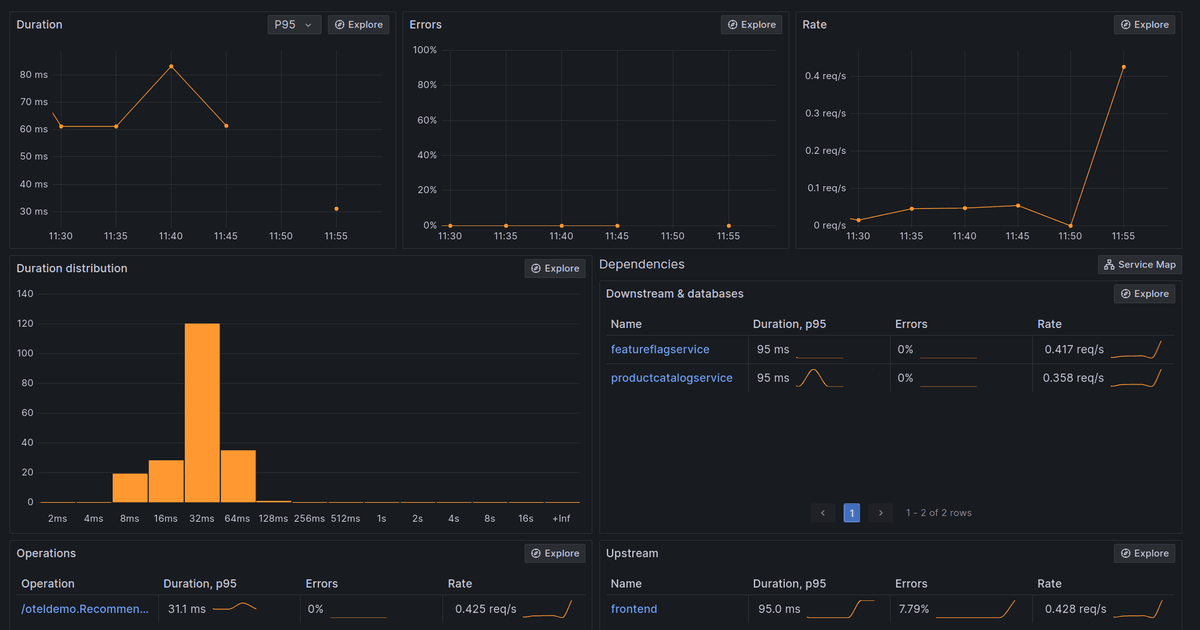The image size is (1200, 630).
Task: Sort Upstream table by Rate header
Action: tap(1049, 584)
